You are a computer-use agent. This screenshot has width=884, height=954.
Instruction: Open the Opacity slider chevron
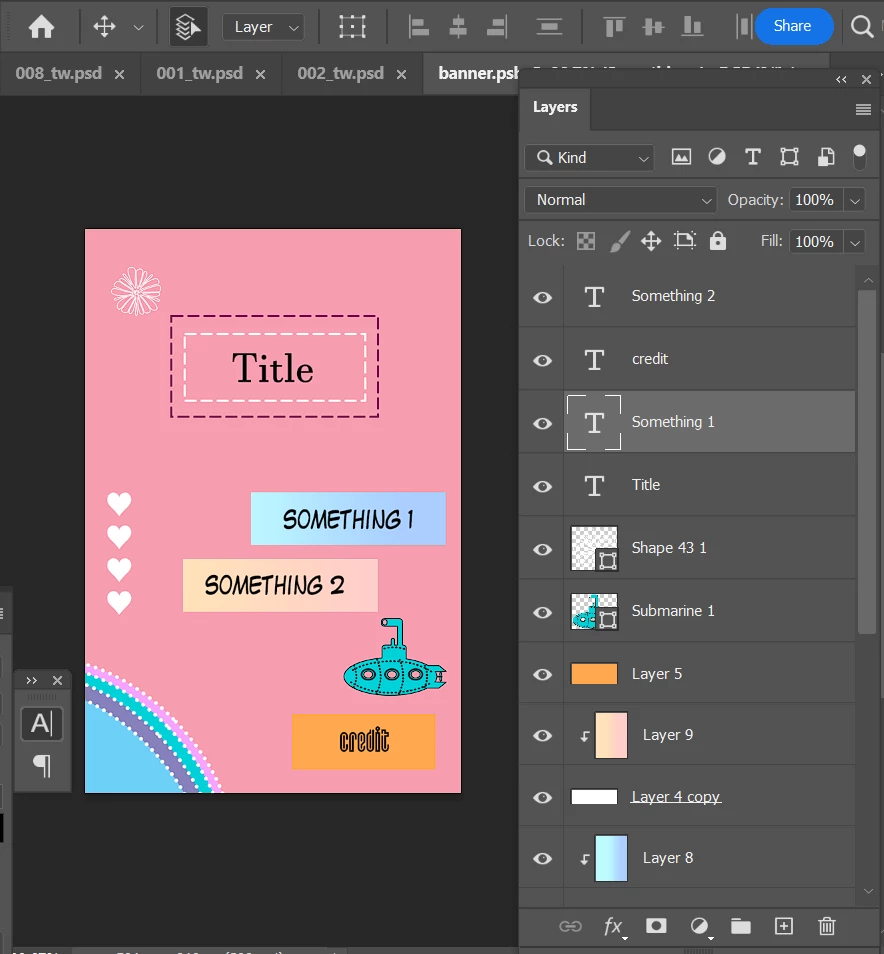855,200
